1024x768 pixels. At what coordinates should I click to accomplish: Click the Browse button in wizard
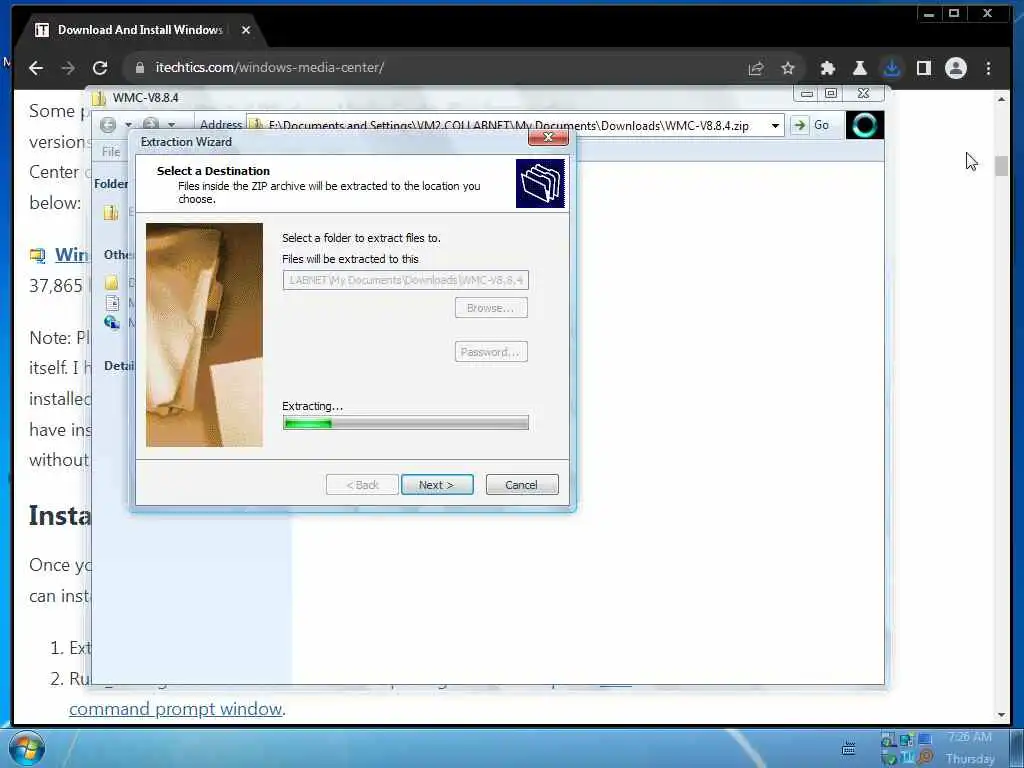[491, 308]
